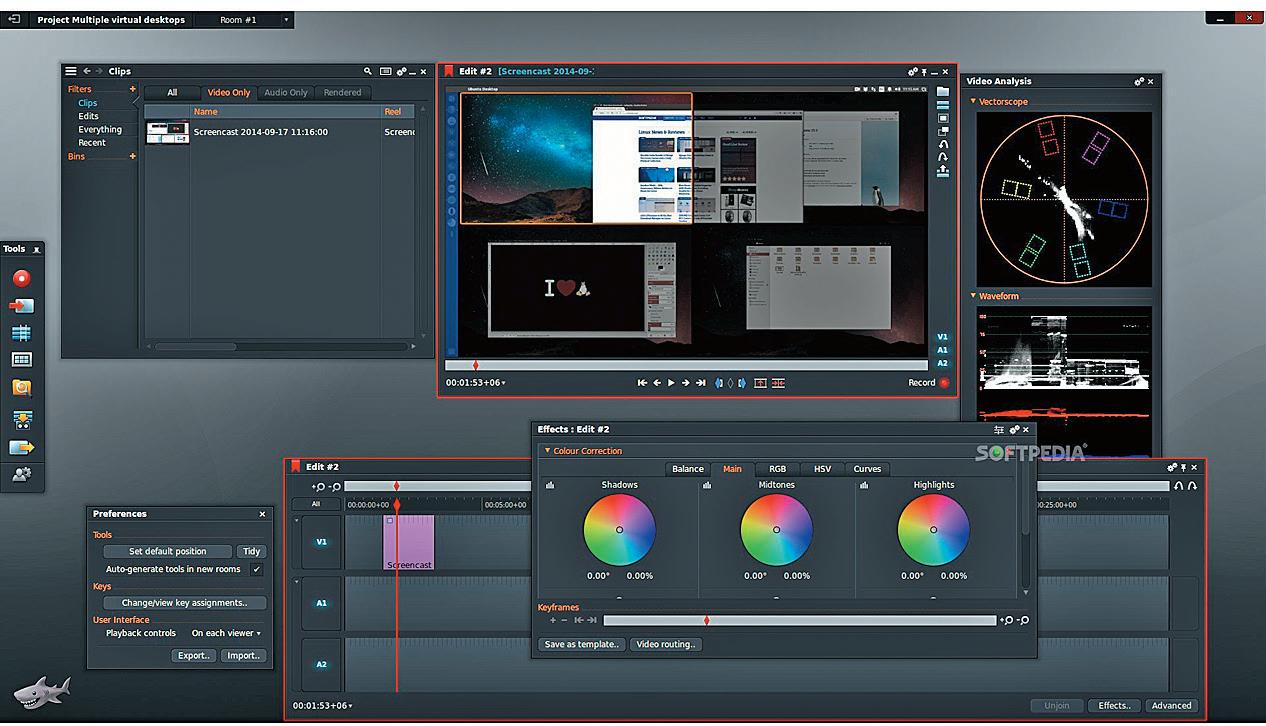Jump to end in Edit #2 viewer

[701, 383]
